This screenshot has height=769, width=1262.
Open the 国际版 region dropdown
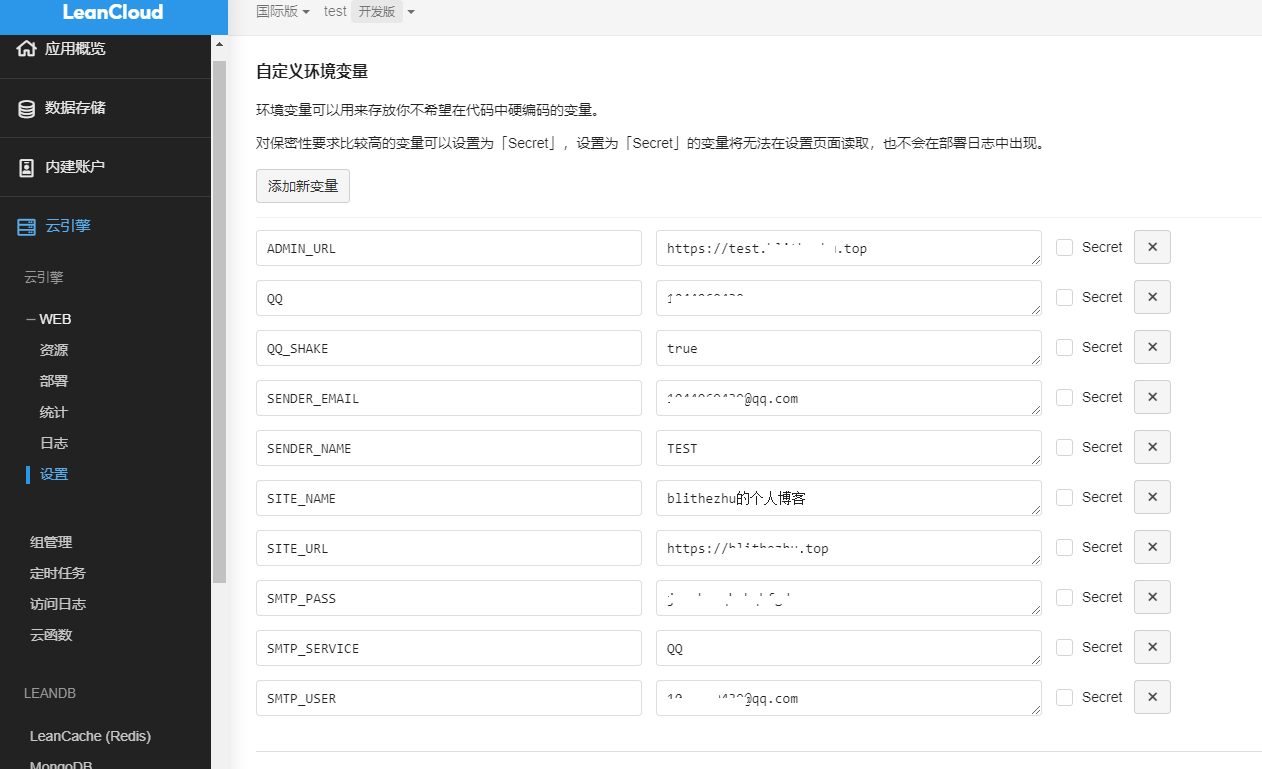(x=283, y=12)
